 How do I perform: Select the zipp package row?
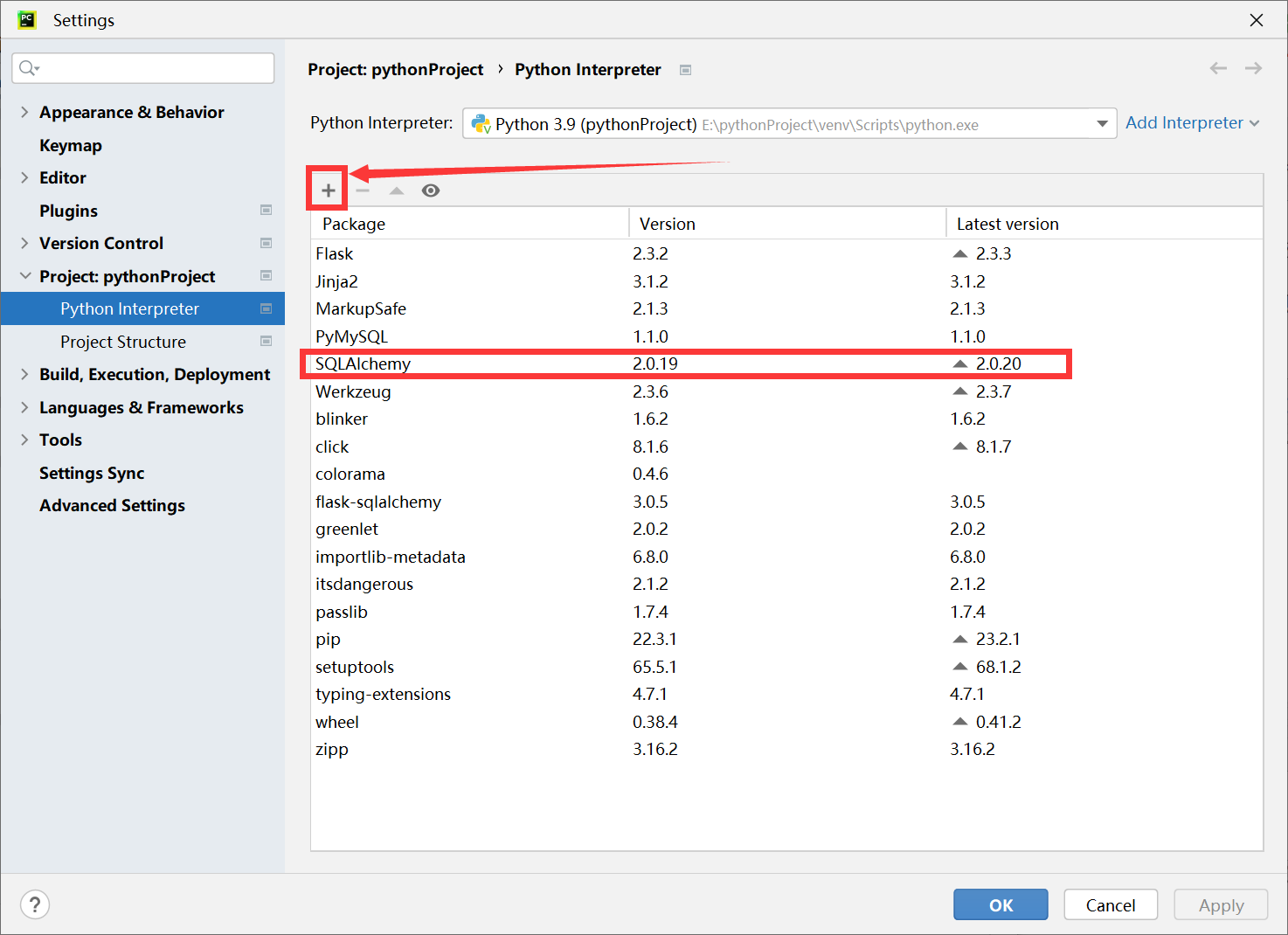786,749
